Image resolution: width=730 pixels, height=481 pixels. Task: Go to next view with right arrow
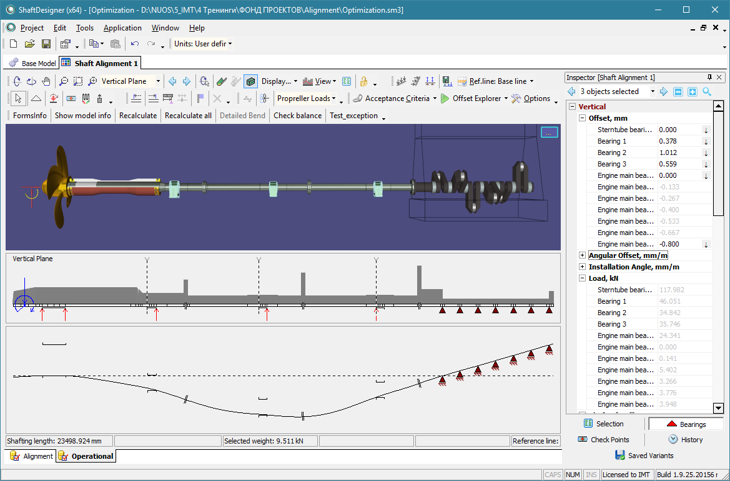187,81
